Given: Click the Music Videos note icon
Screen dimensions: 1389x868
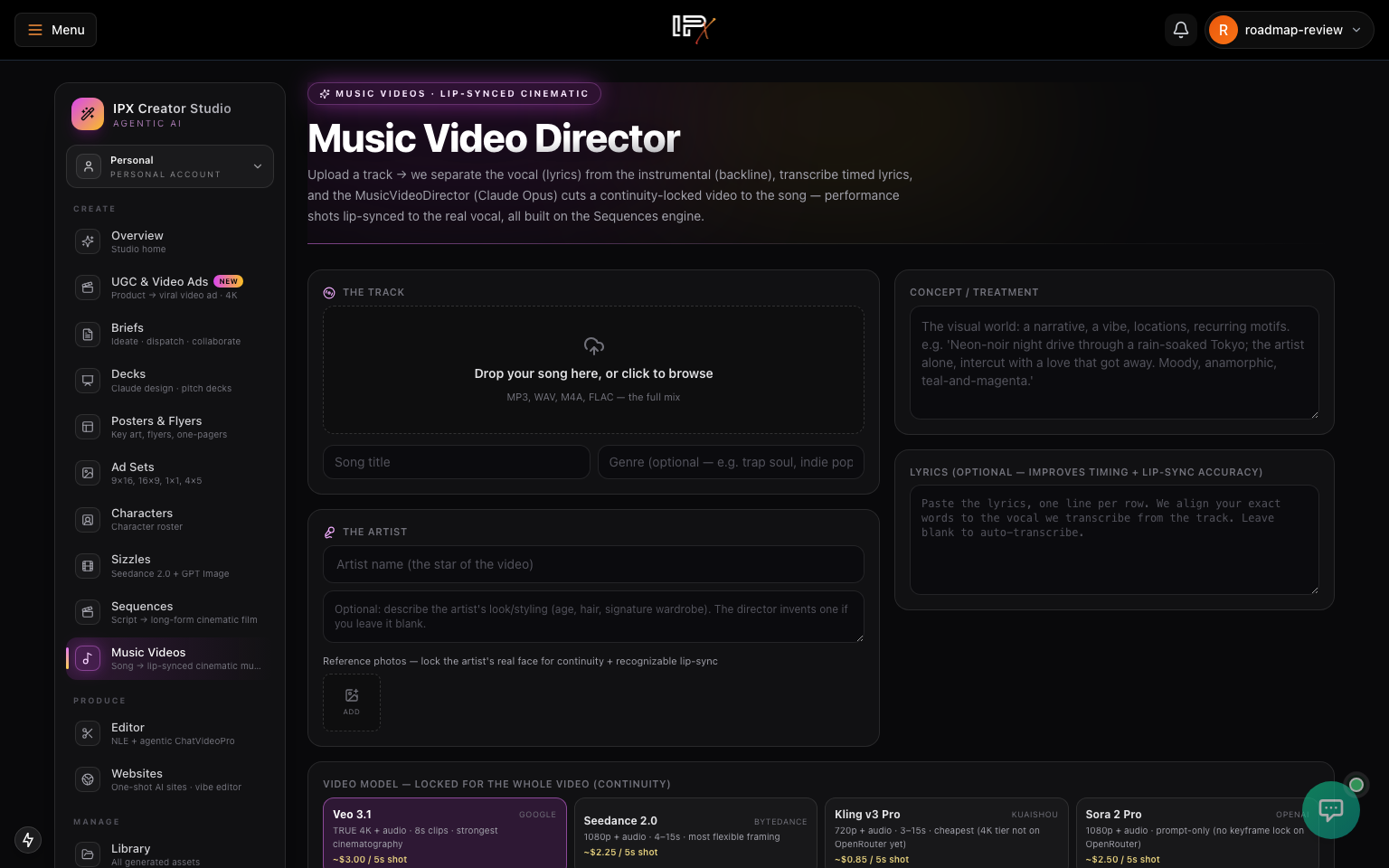Looking at the screenshot, I should (88, 658).
